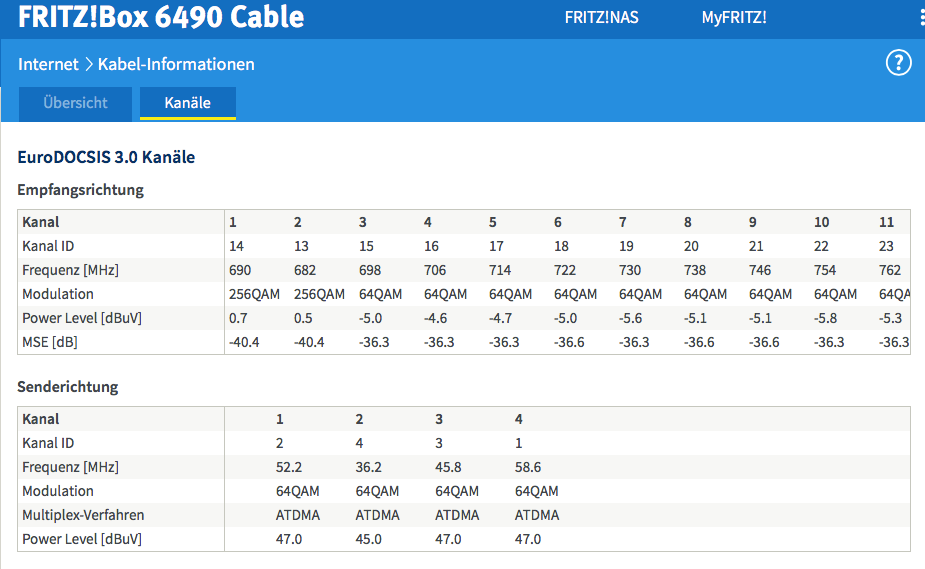The height and width of the screenshot is (569, 925).
Task: Open the help question mark icon
Action: (x=898, y=64)
